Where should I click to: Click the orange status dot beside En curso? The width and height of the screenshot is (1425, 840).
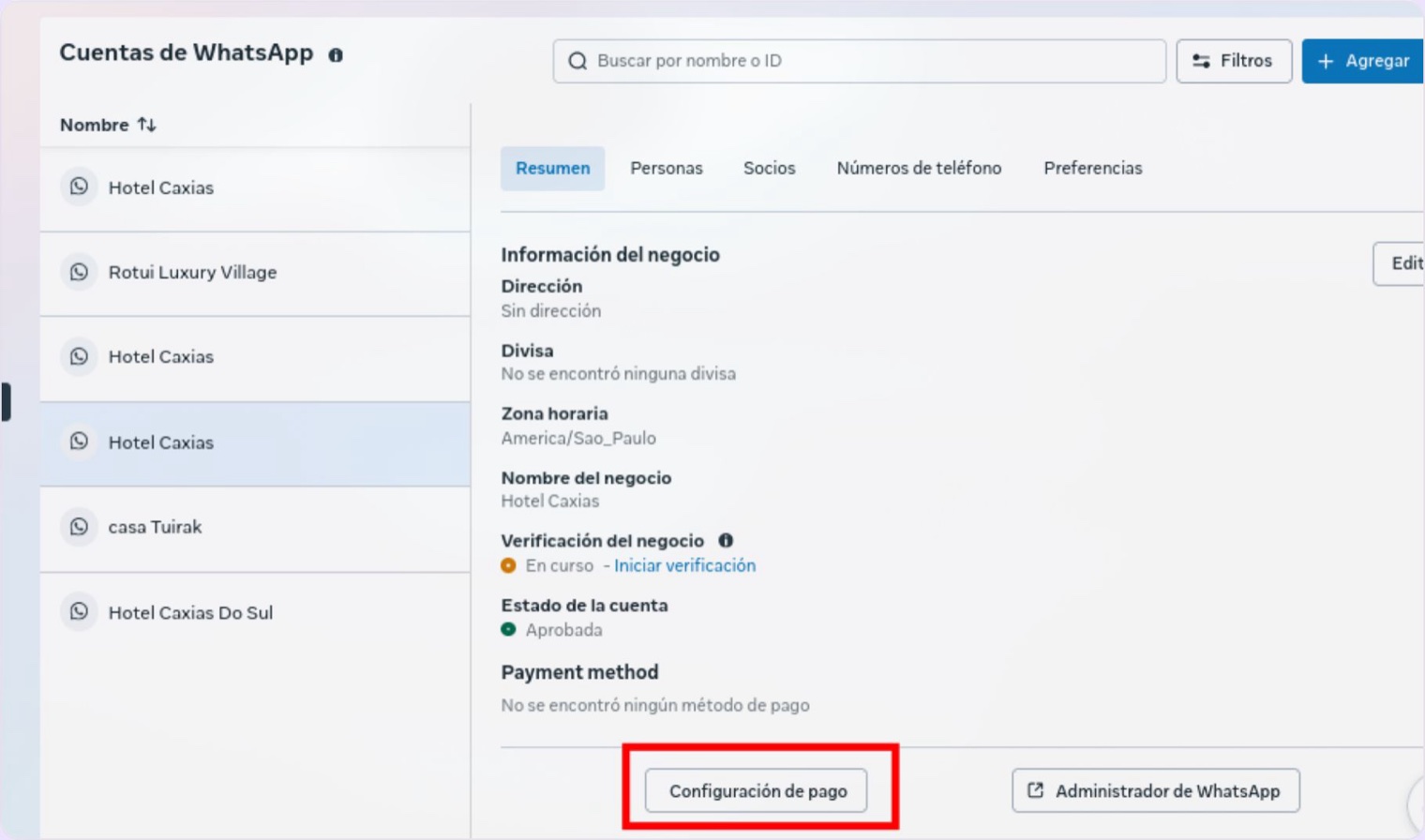[x=508, y=566]
